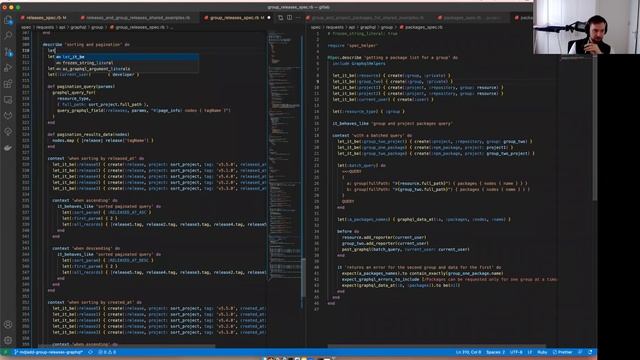640x360 pixels.
Task: Open the Extensions view
Action: pos(8,84)
